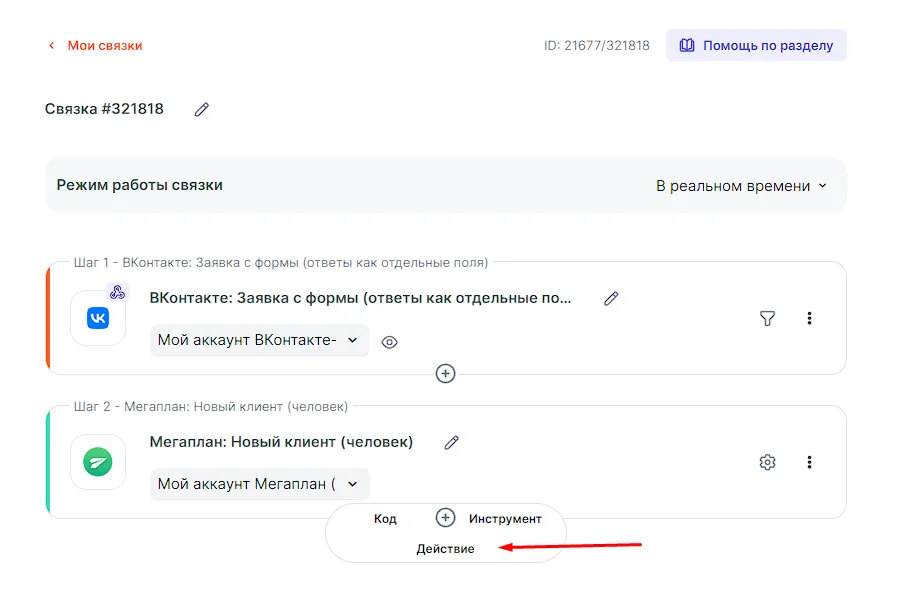The height and width of the screenshot is (590, 897).
Task: Open the Мегаплан step settings gear
Action: click(767, 462)
